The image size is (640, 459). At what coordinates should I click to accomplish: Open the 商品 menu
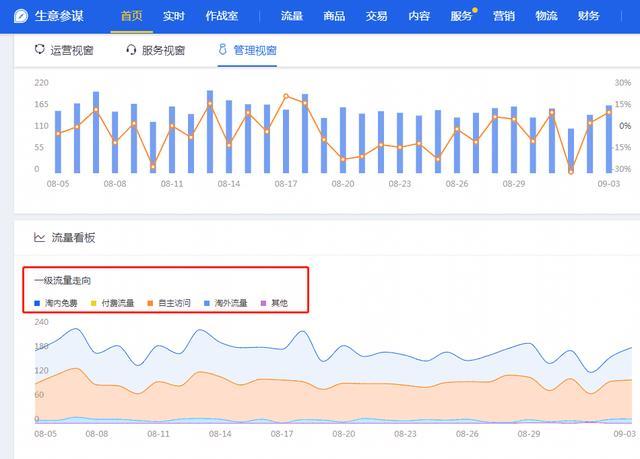point(334,16)
